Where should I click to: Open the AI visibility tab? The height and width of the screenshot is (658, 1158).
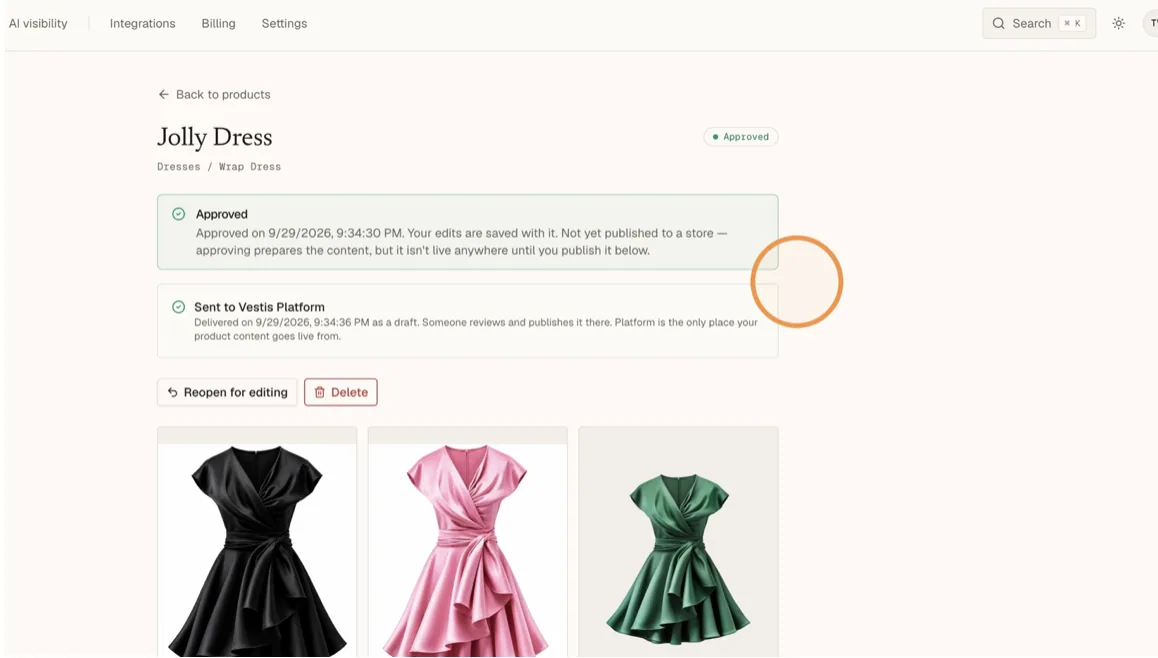(x=38, y=24)
